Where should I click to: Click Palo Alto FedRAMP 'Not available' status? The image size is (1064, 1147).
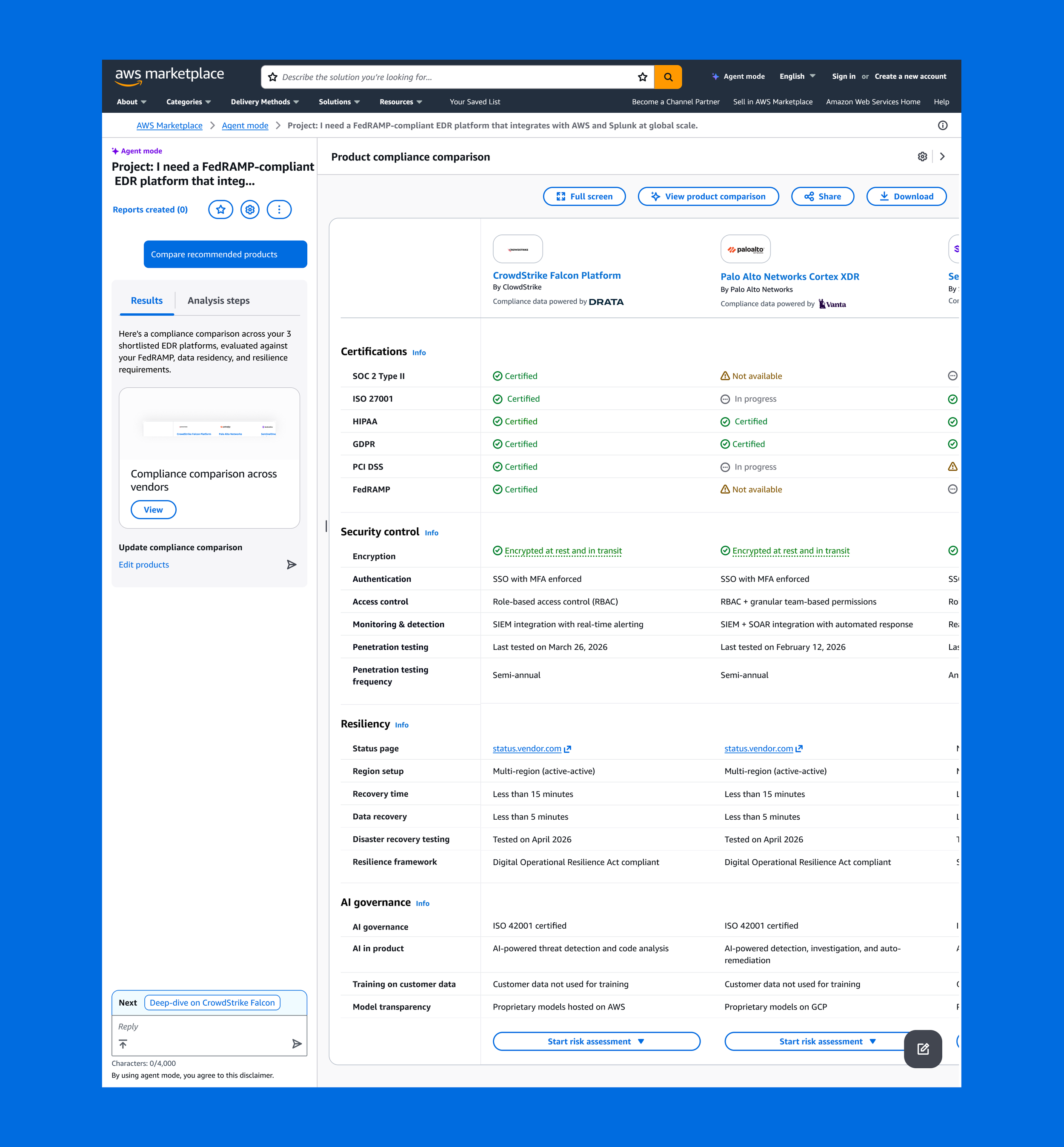click(x=751, y=489)
